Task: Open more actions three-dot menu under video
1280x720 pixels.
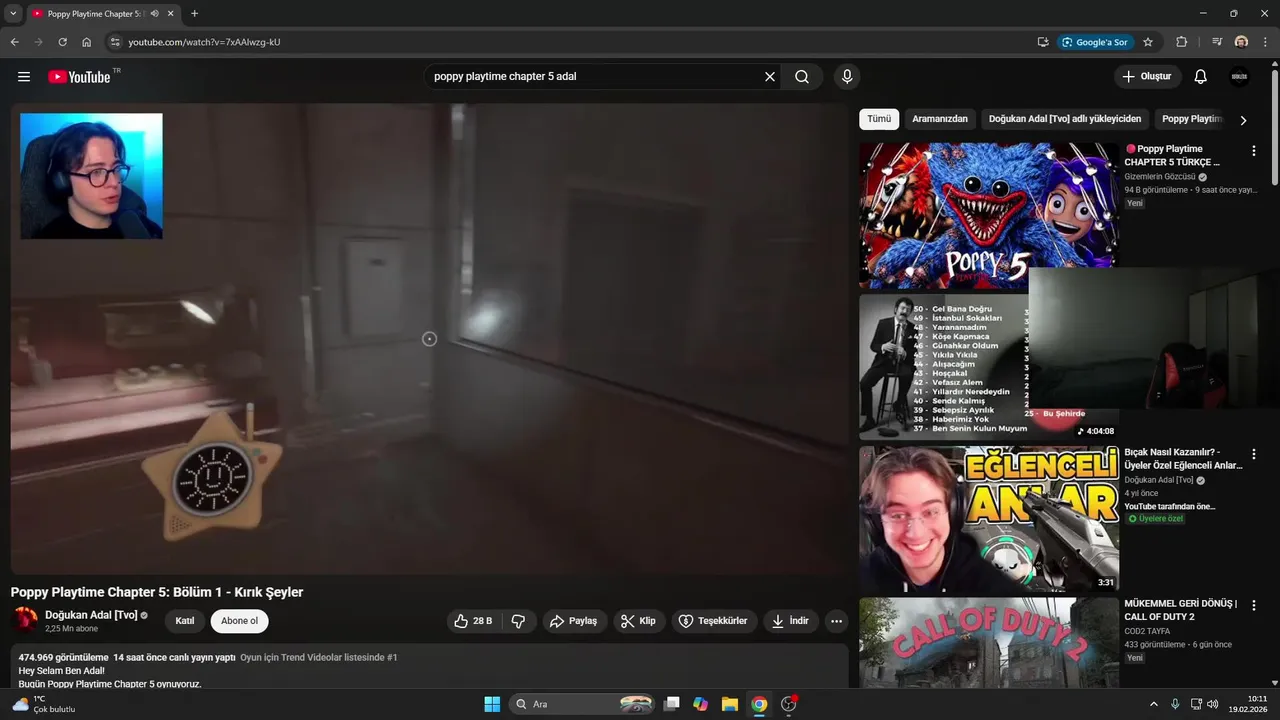Action: coord(837,621)
